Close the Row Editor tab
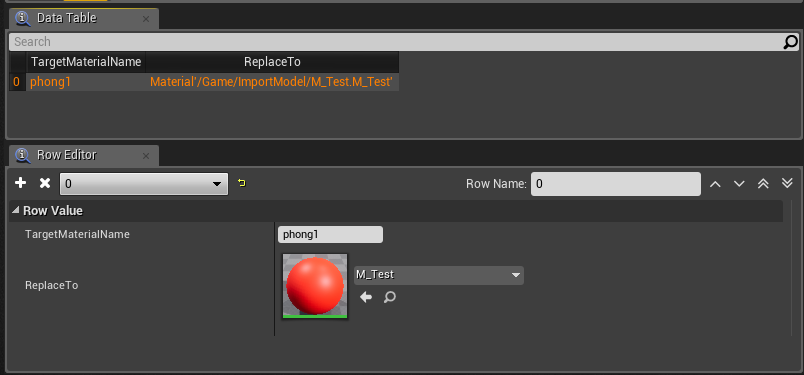Screen dimensions: 804x375 146,155
